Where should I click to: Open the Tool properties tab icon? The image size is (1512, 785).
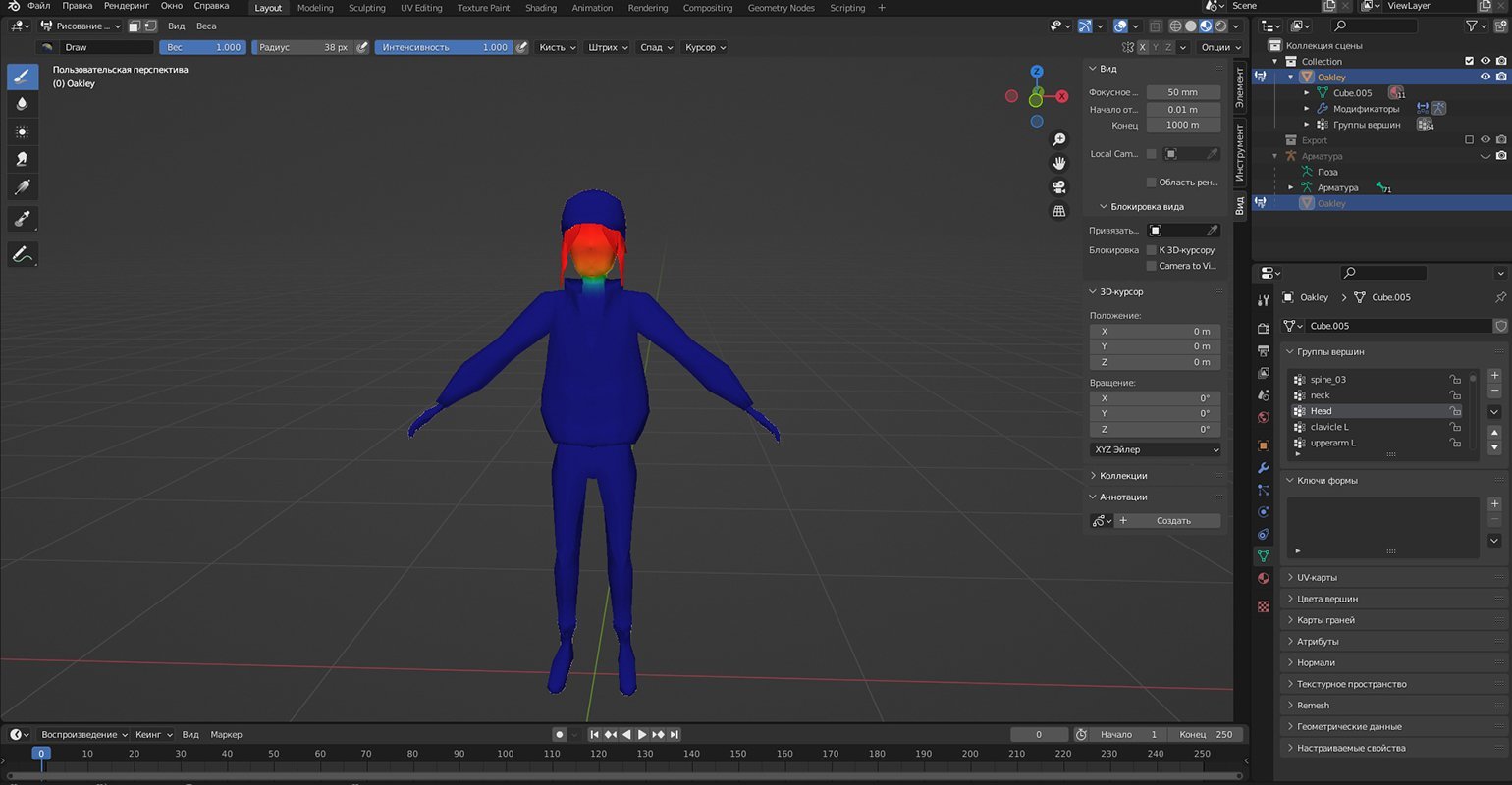pos(1264,300)
